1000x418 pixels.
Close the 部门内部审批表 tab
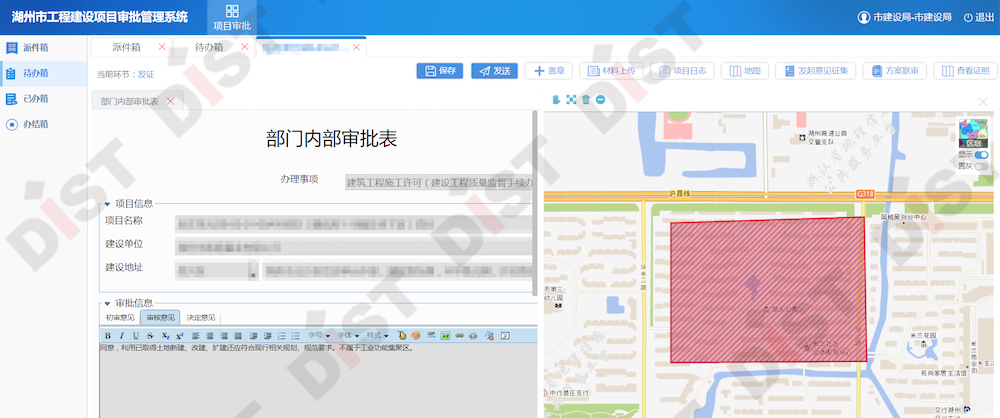[170, 101]
